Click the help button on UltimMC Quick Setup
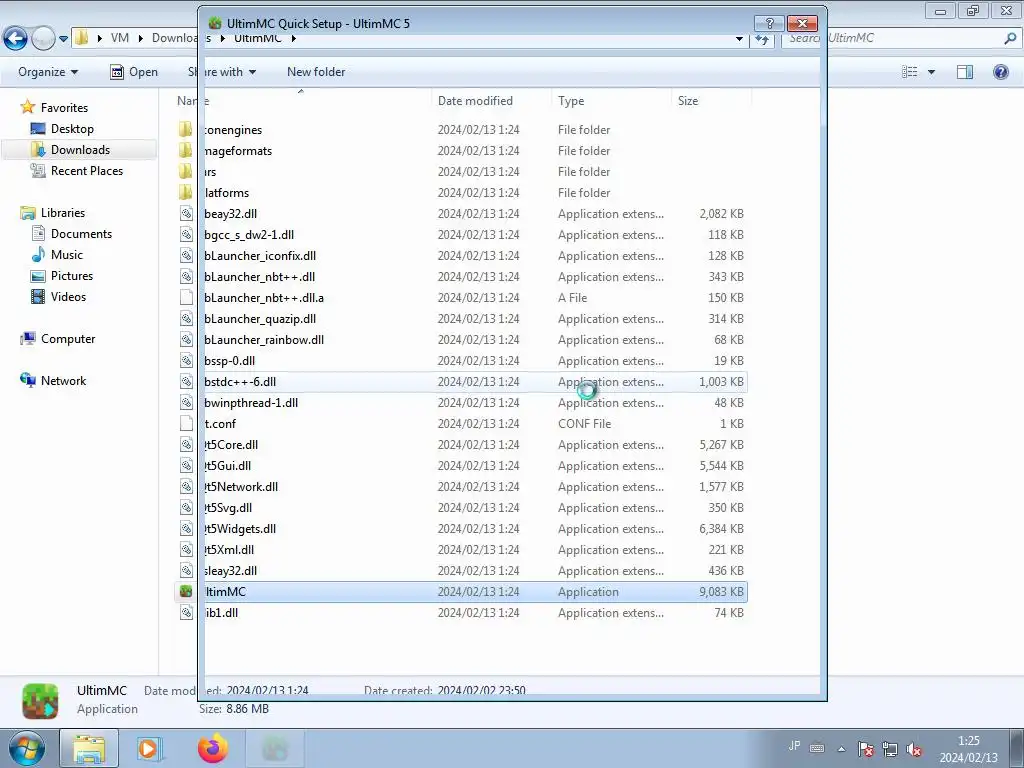Image resolution: width=1024 pixels, height=768 pixels. coord(769,24)
